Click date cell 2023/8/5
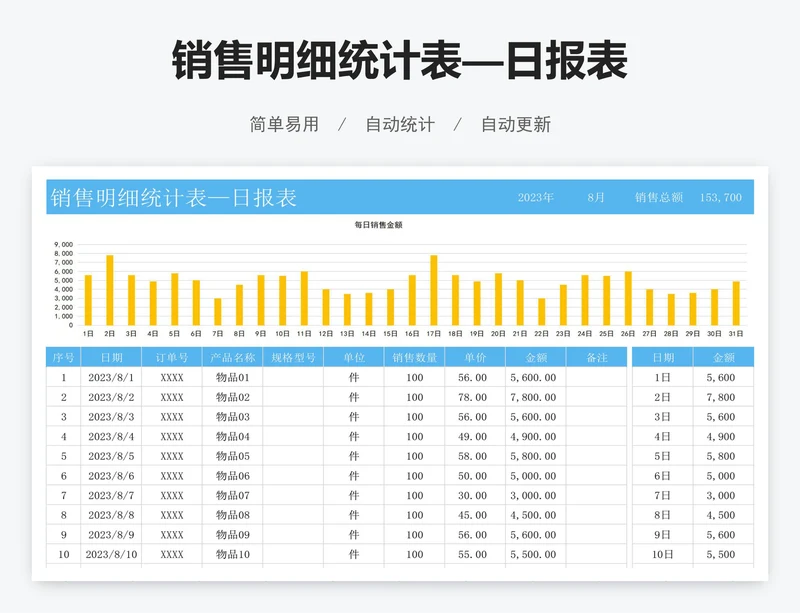The image size is (800, 613). pos(111,456)
